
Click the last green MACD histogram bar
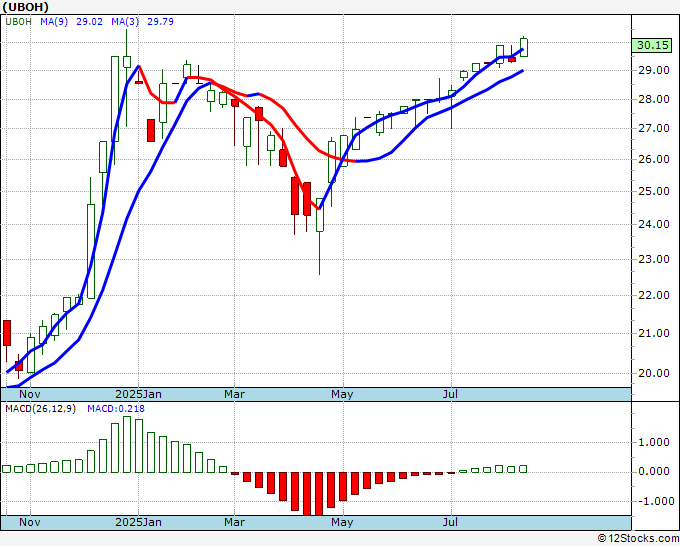pos(523,469)
